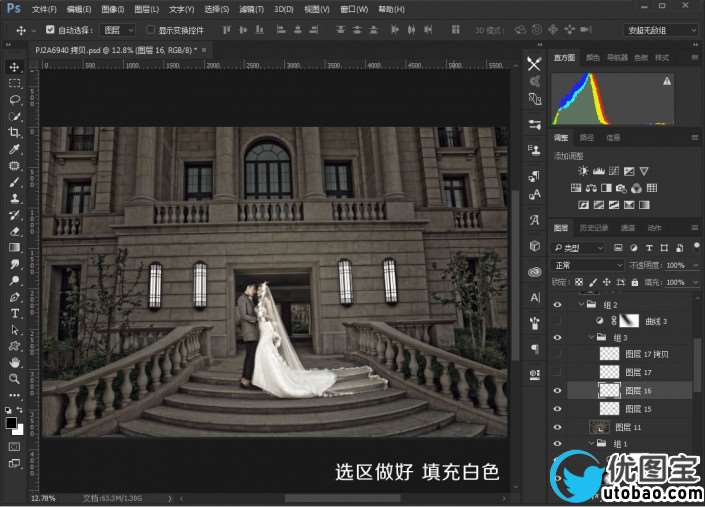Select the Dodge tool
The image size is (705, 507).
coord(14,280)
